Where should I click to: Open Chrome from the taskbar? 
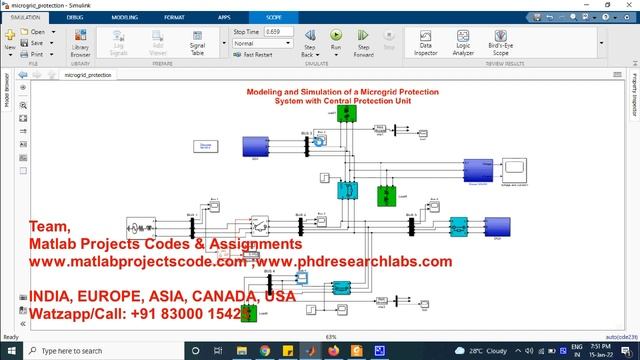[x=265, y=351]
